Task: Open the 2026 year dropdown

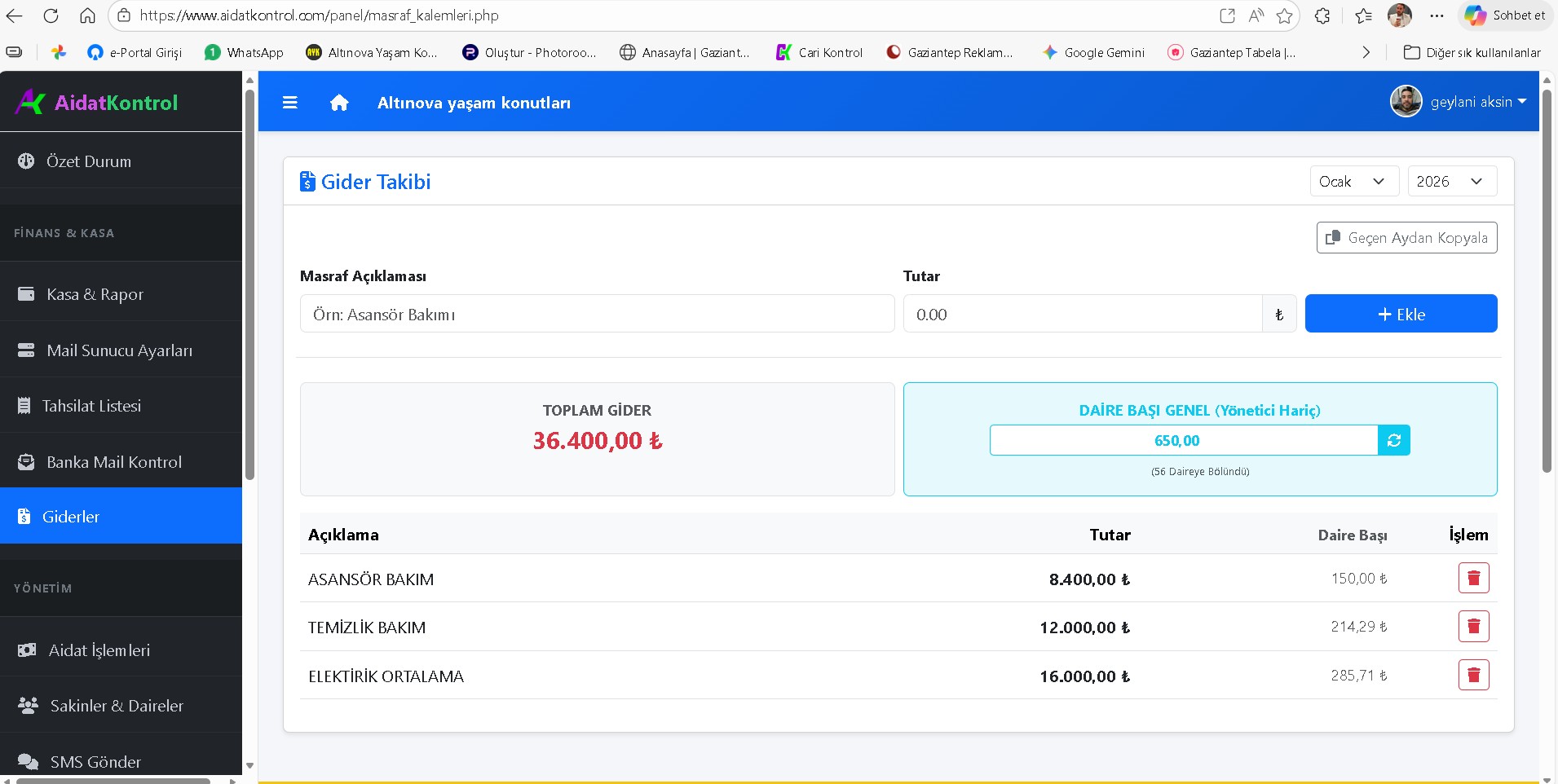Action: [1451, 182]
